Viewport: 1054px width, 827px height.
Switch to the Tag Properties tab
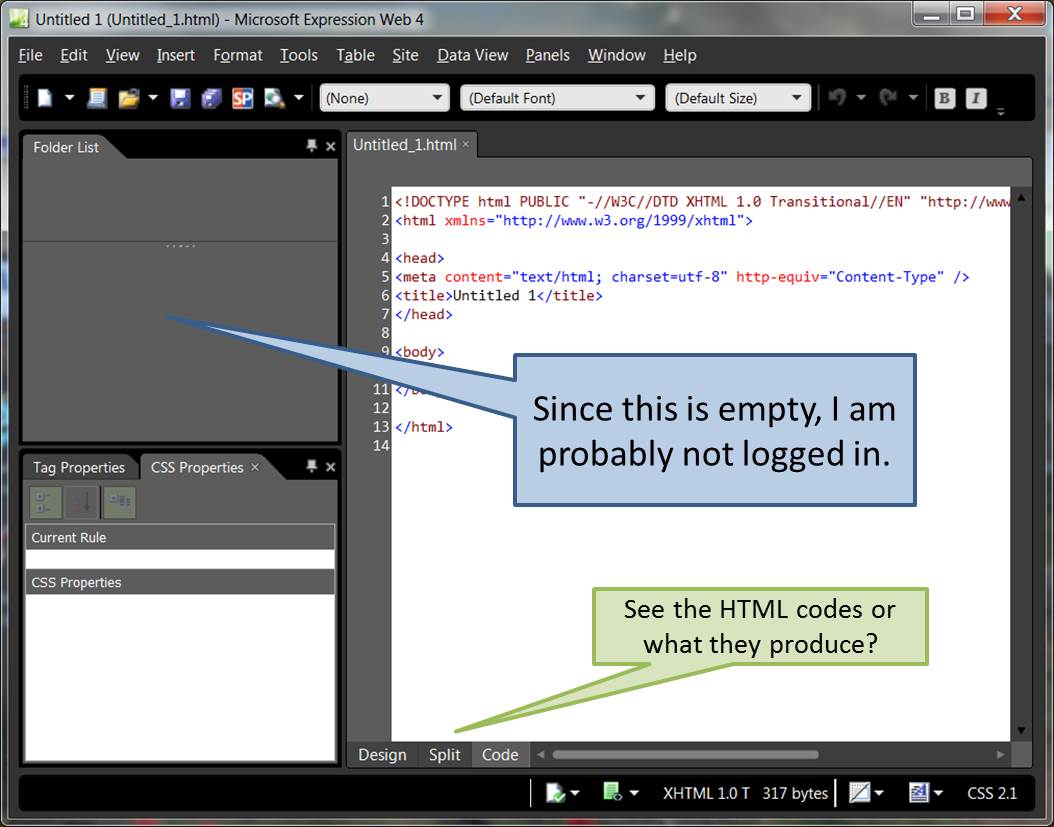point(79,467)
